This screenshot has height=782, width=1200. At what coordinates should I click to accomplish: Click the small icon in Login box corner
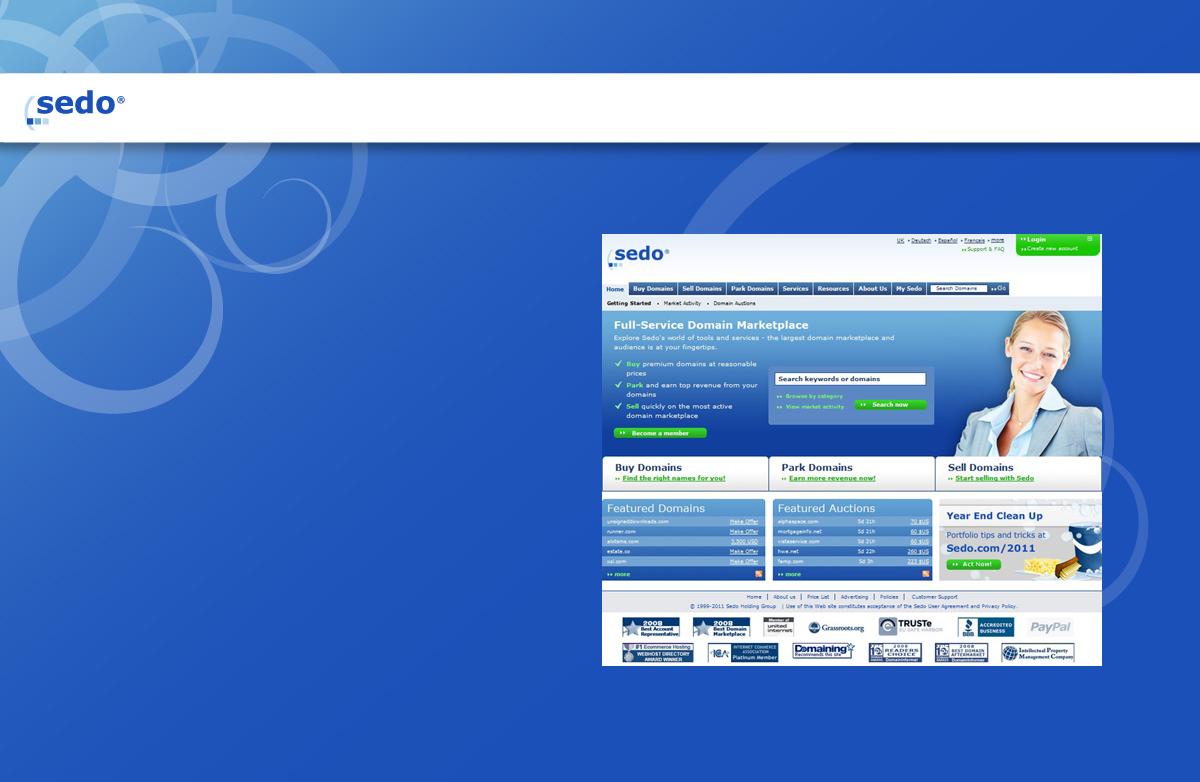point(1090,240)
